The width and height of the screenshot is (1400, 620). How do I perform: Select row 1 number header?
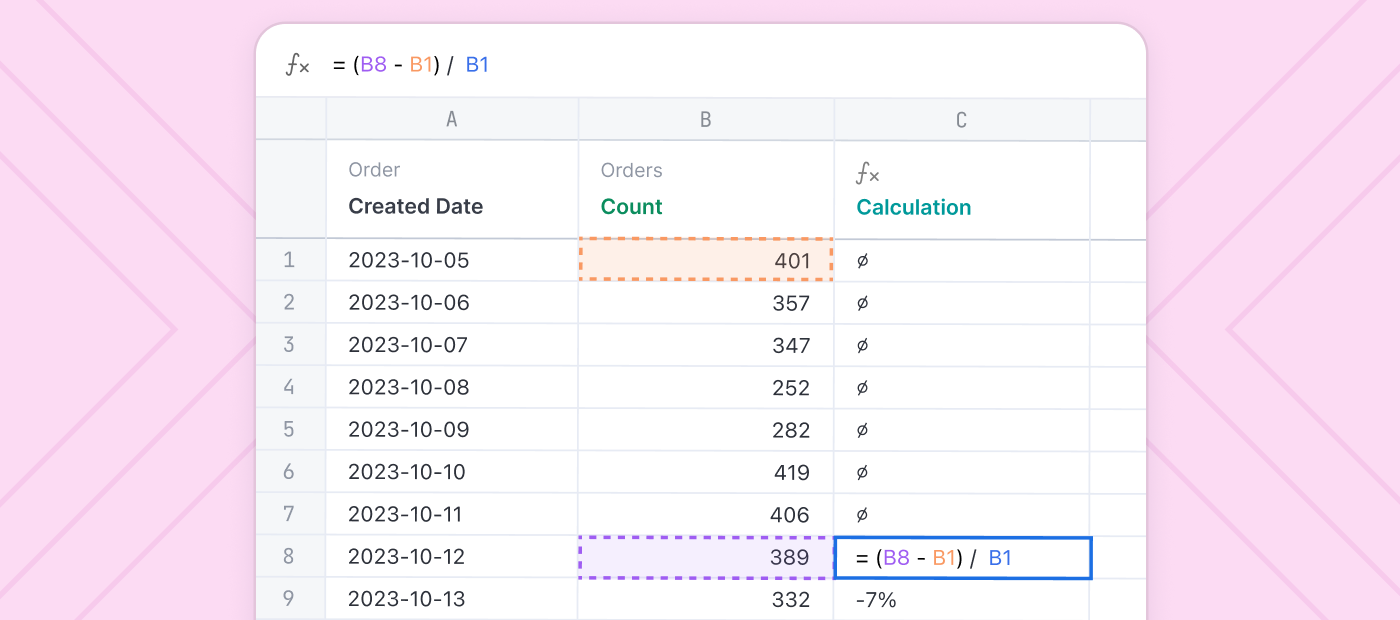[x=289, y=260]
